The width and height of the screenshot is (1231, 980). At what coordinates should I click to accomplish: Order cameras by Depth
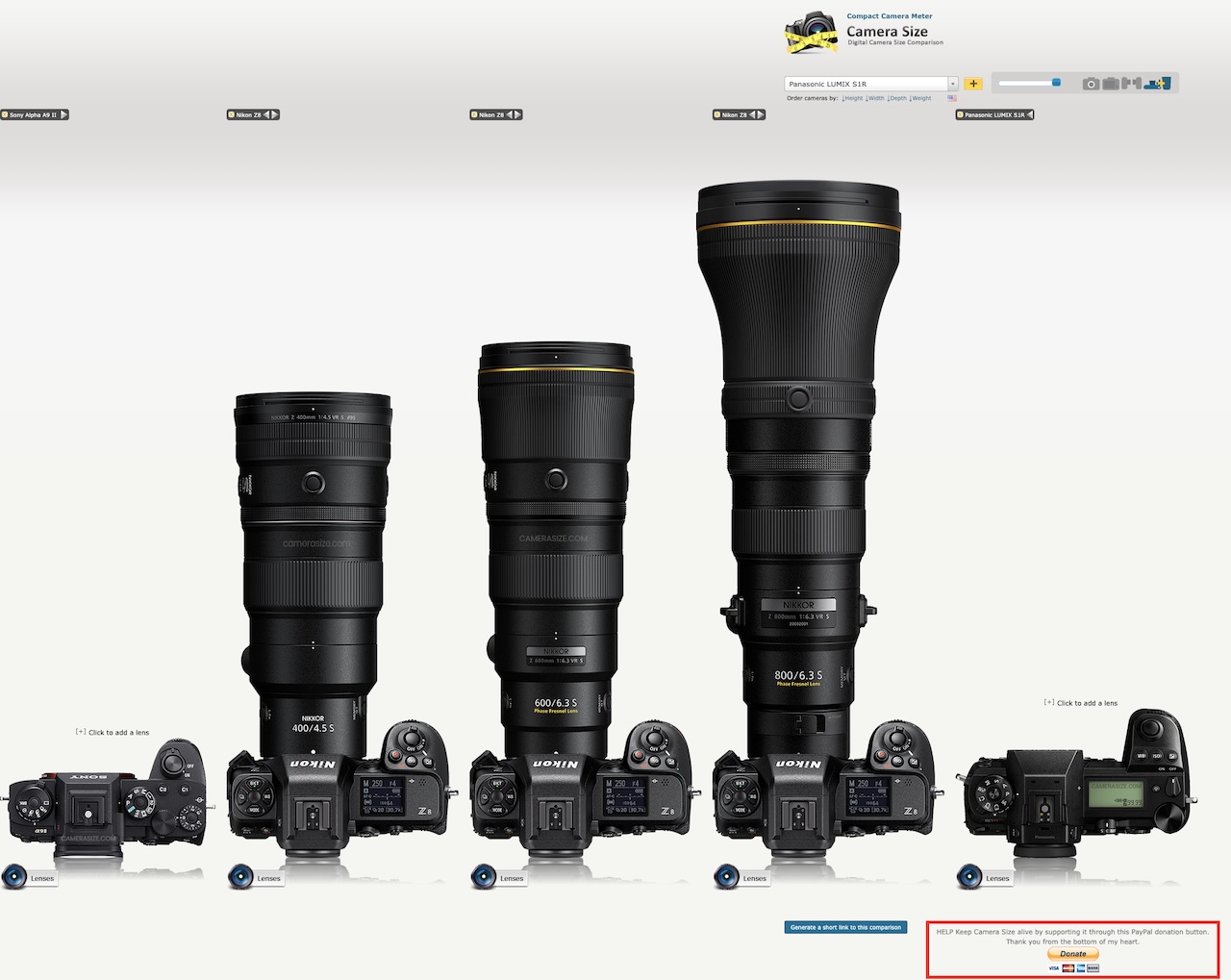click(897, 98)
